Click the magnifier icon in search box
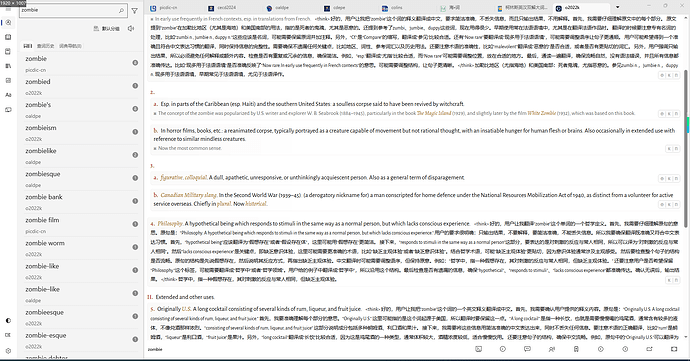This screenshot has height=361, width=690. (x=121, y=10)
